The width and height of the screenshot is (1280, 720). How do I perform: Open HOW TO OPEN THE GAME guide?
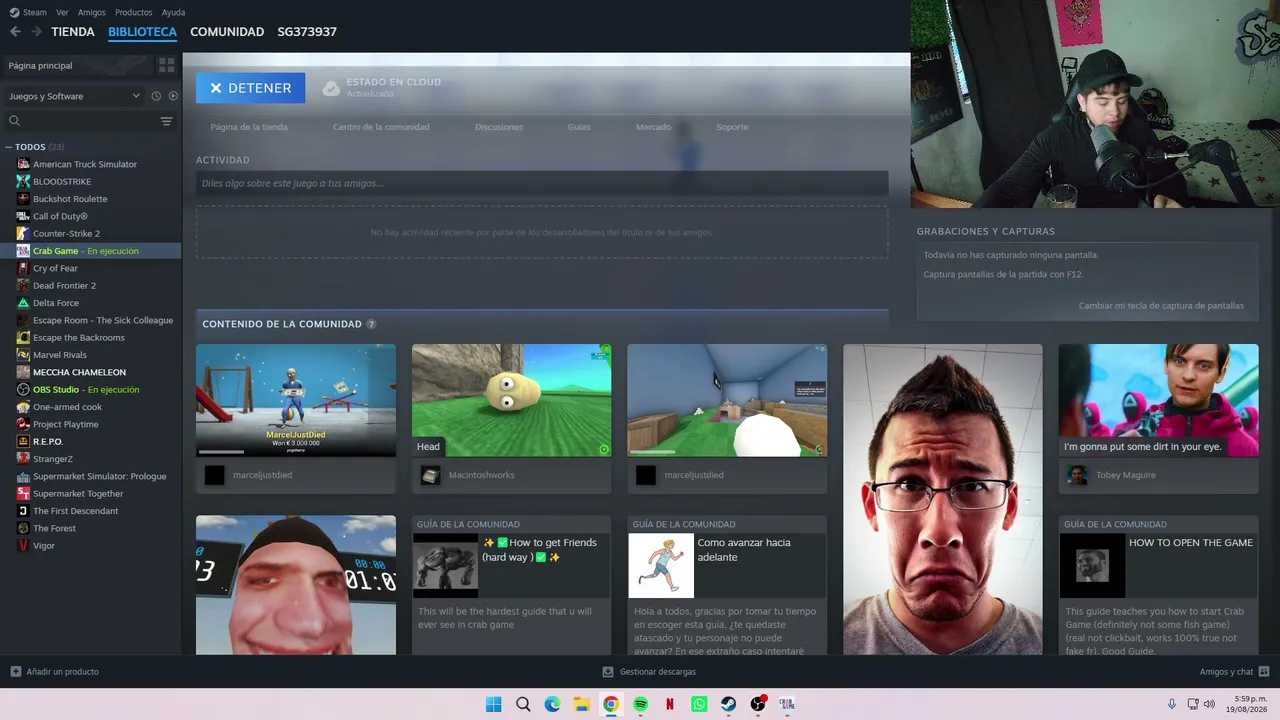point(1158,585)
